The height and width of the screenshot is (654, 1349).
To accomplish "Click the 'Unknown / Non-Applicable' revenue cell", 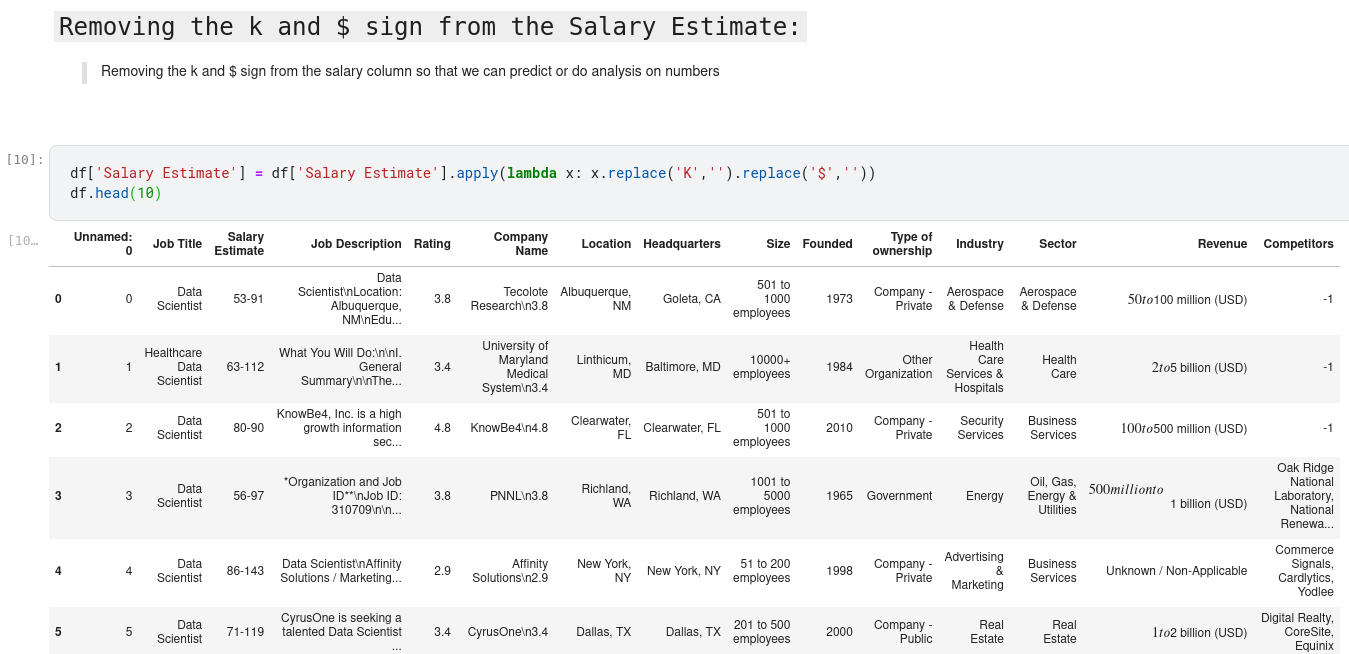I will 1176,571.
